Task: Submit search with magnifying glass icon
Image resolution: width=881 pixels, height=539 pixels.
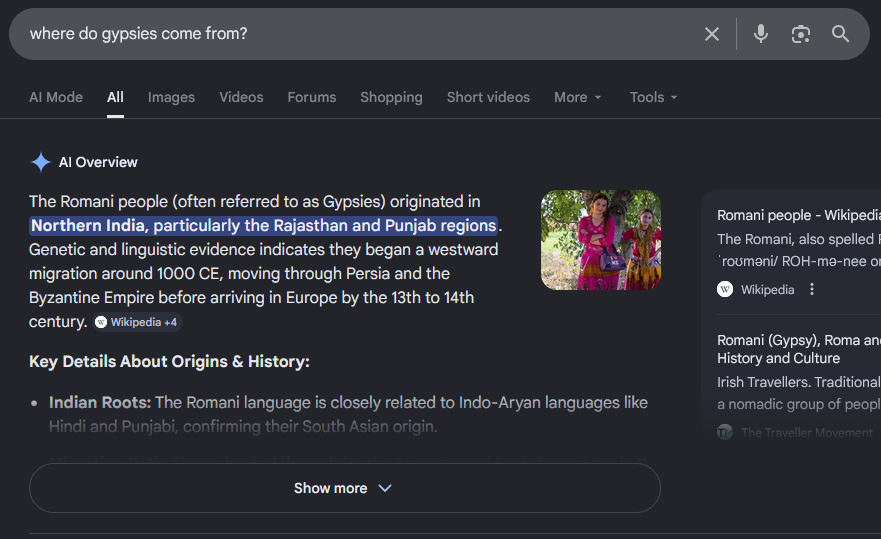Action: [x=841, y=34]
